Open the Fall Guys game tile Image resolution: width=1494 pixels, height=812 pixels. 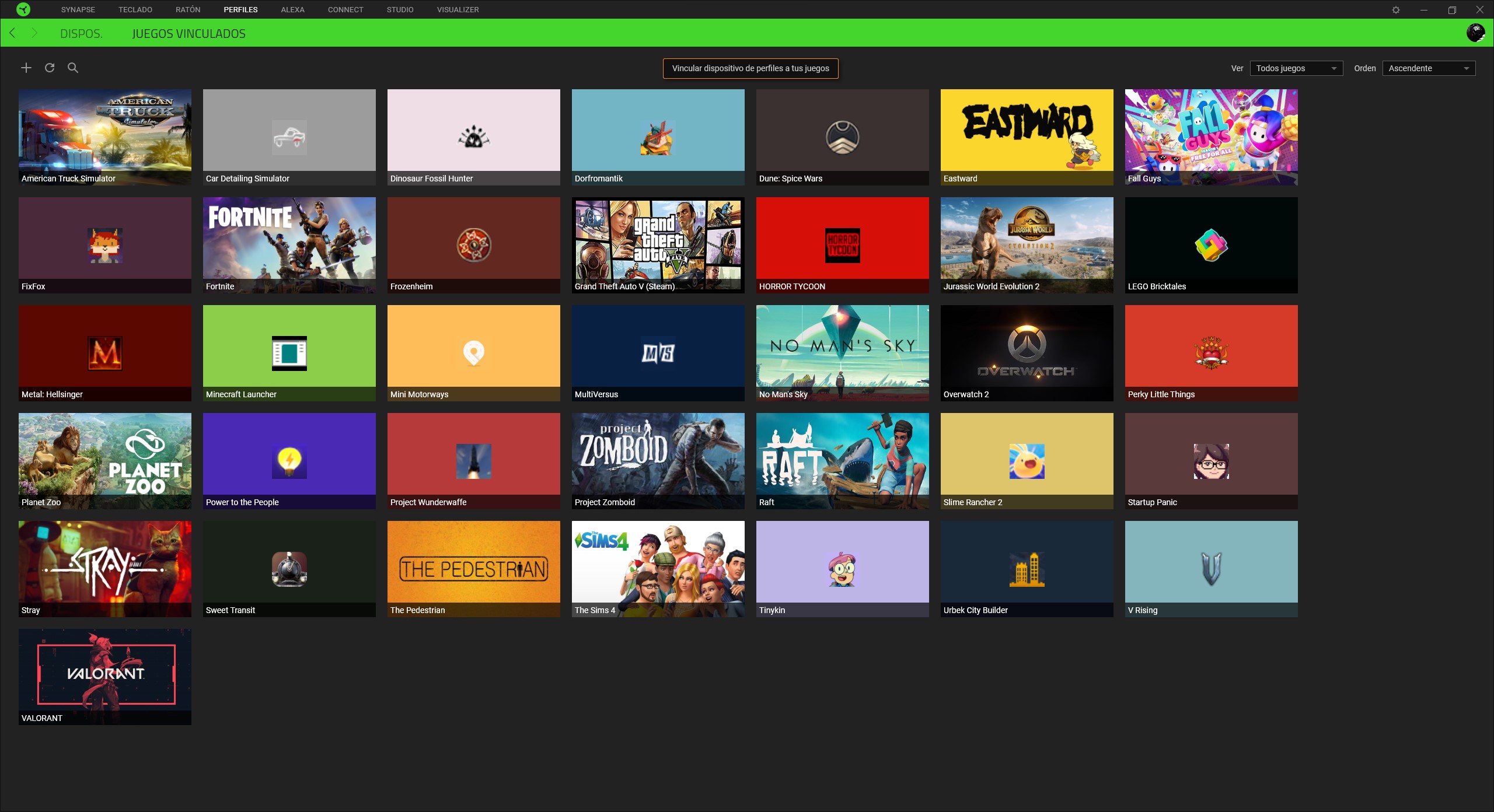pos(1212,137)
